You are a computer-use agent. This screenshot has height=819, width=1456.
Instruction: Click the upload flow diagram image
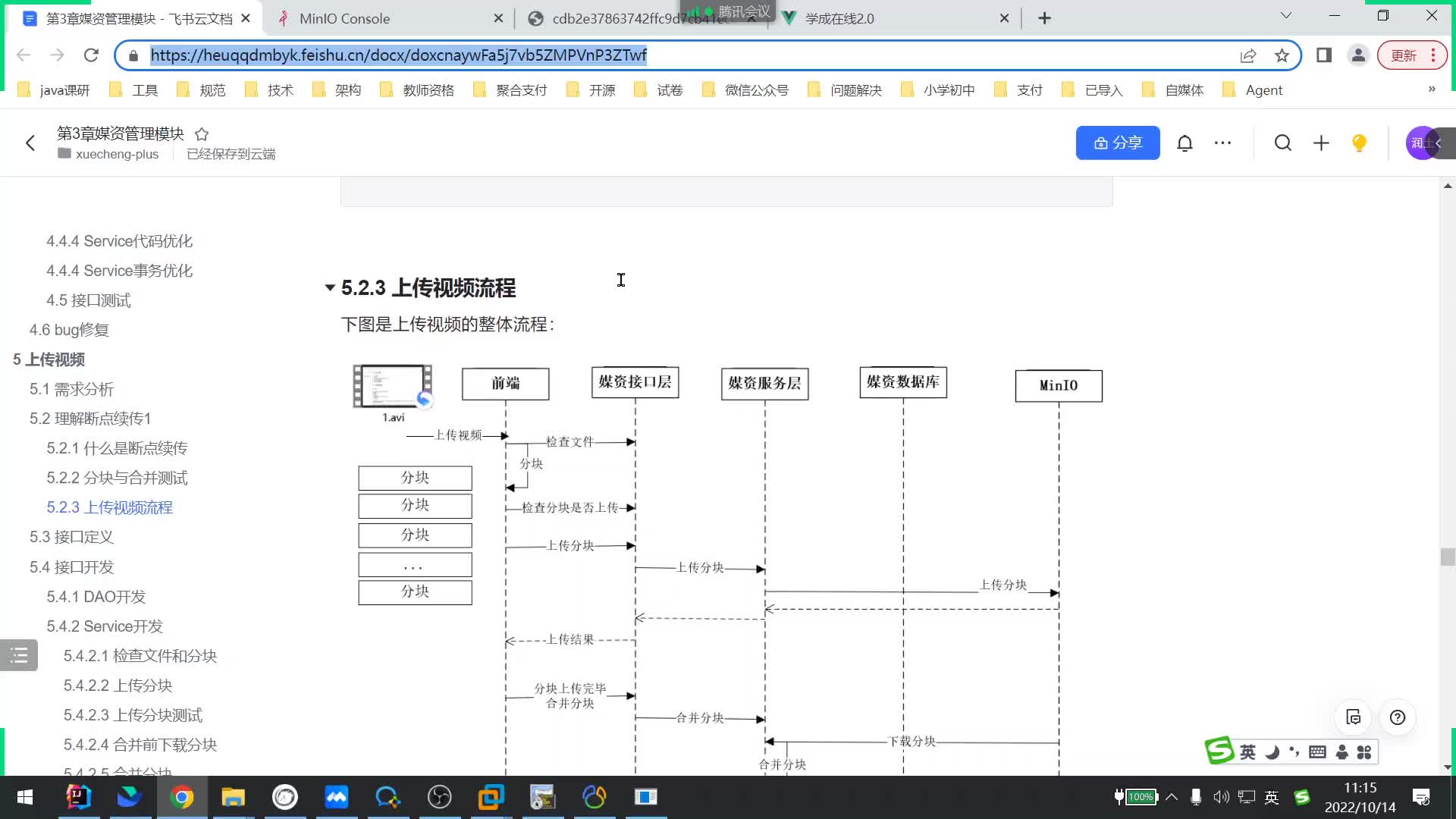(x=726, y=569)
